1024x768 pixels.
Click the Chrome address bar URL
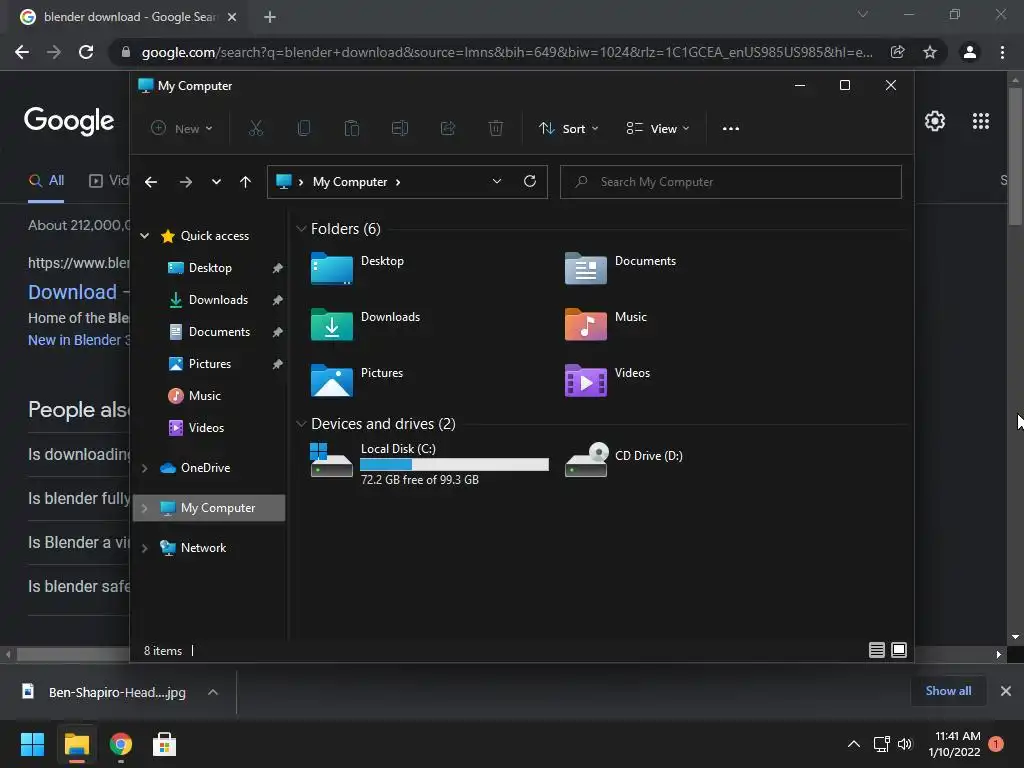coord(507,52)
